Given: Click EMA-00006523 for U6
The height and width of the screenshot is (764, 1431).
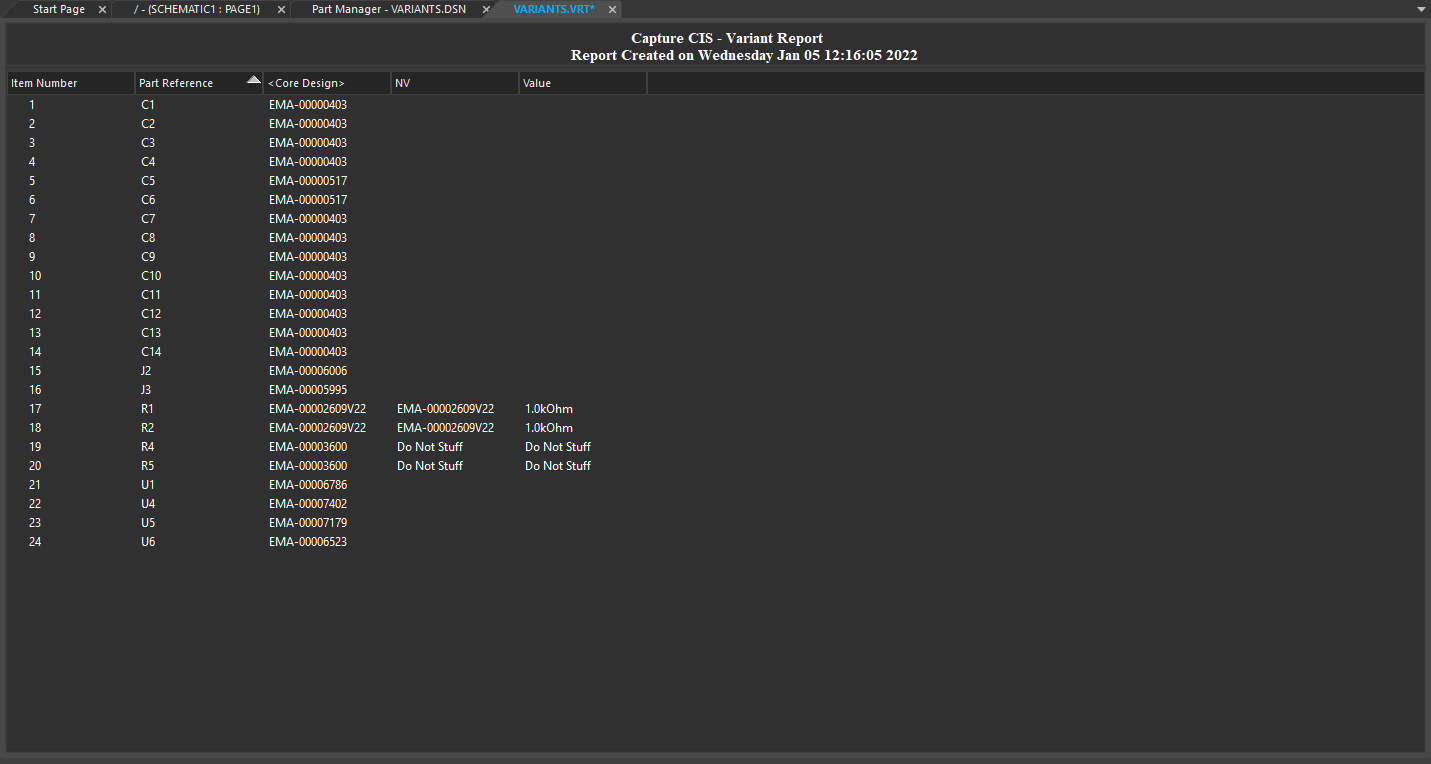Looking at the screenshot, I should [308, 541].
